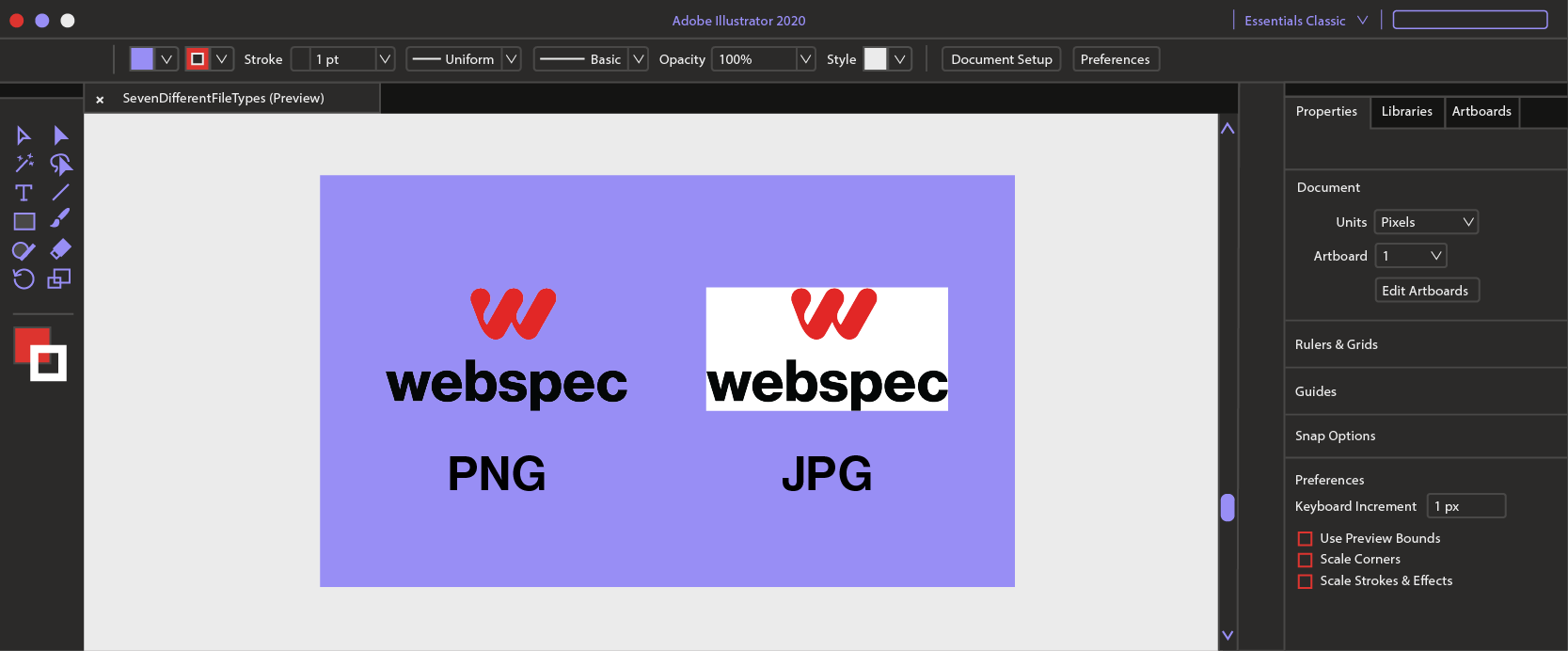Select the Rectangle tool
Screen dimensions: 1568x651
point(24,222)
